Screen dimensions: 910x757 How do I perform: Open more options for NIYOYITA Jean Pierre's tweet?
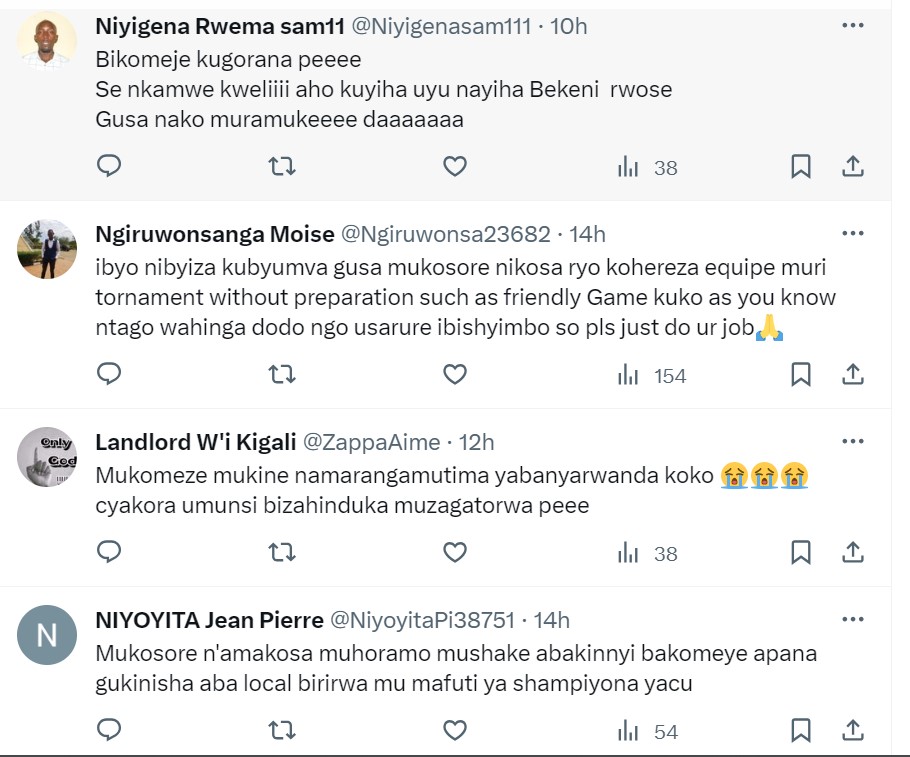click(852, 620)
